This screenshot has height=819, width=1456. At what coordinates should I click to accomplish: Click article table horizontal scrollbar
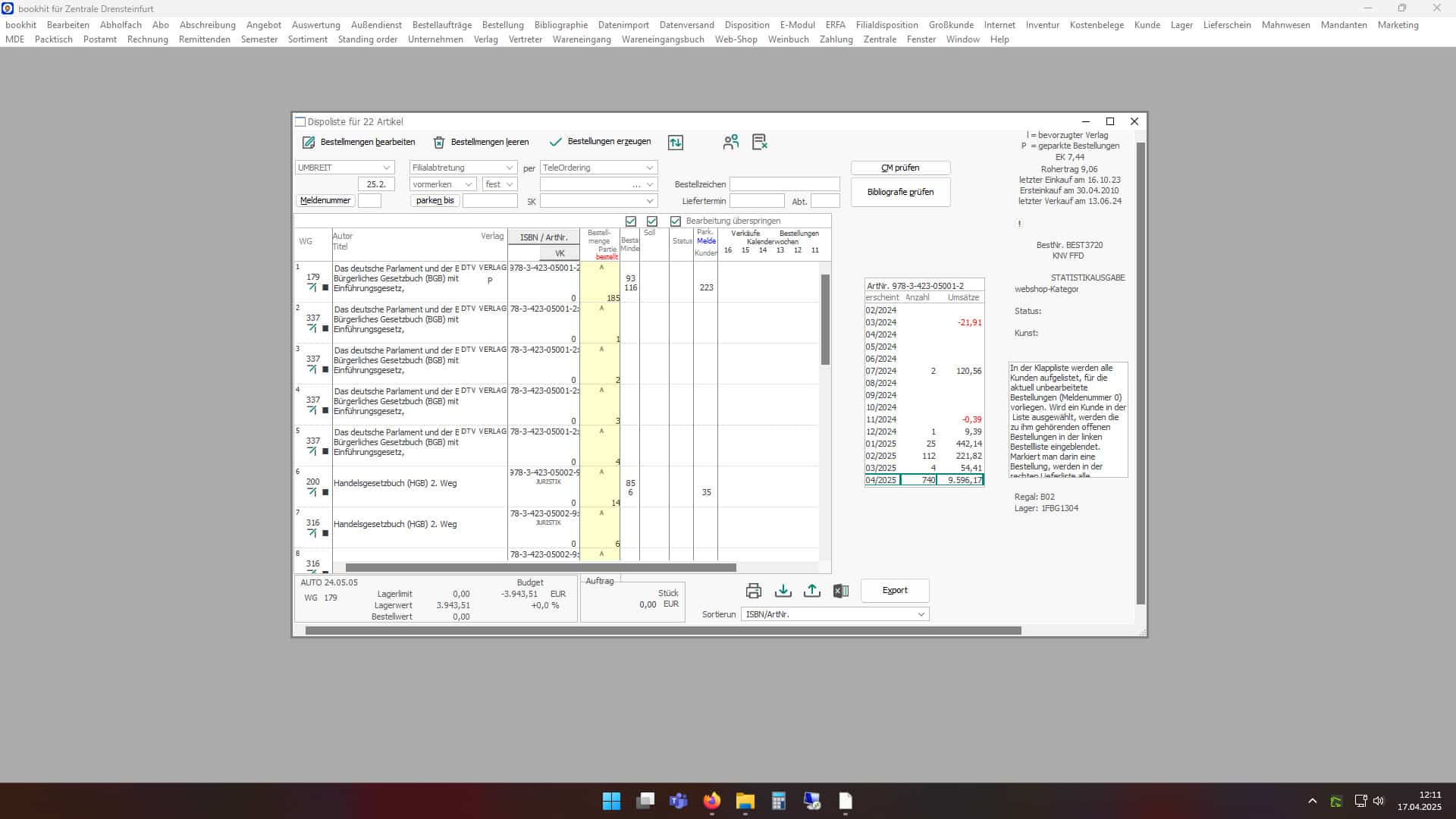(x=541, y=567)
